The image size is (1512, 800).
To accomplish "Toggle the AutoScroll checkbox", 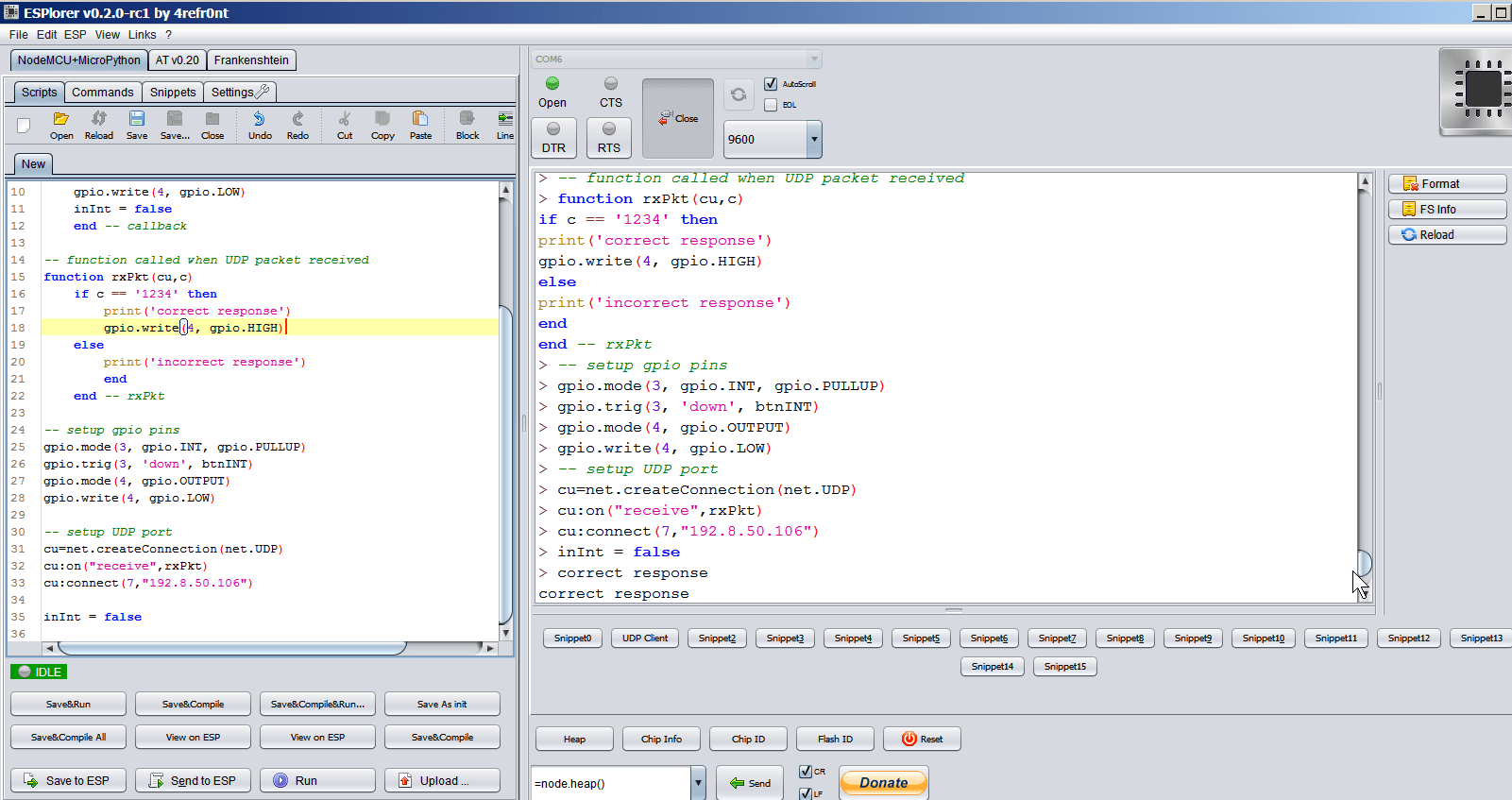I will (771, 84).
